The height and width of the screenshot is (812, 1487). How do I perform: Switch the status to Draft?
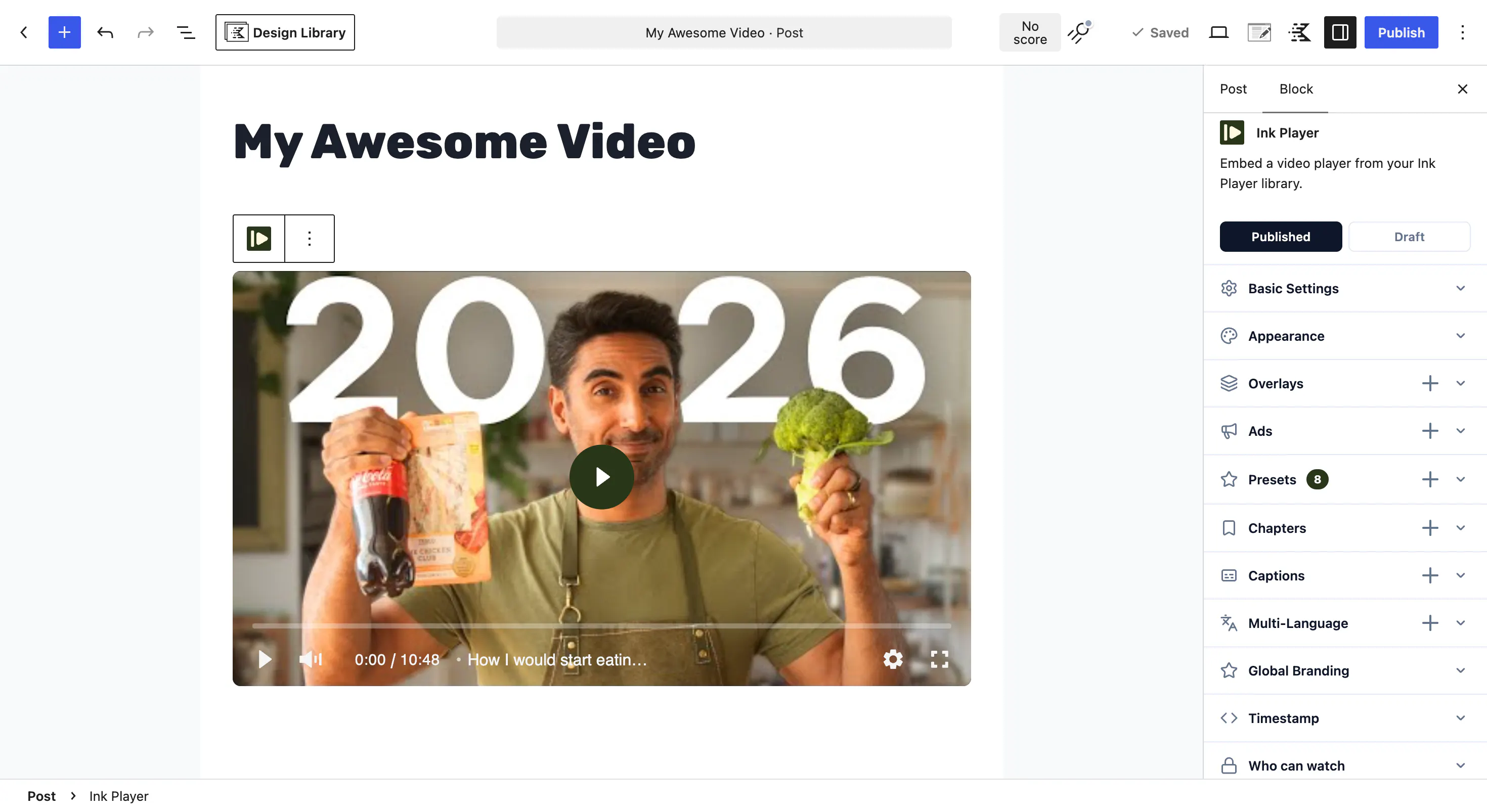(x=1409, y=237)
